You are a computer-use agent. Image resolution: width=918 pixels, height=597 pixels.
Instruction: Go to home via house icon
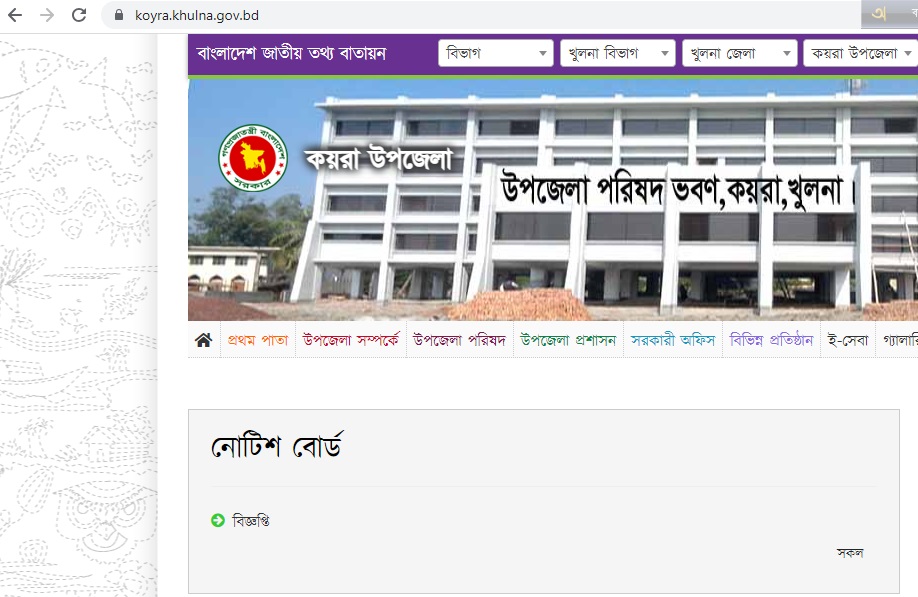tap(204, 340)
